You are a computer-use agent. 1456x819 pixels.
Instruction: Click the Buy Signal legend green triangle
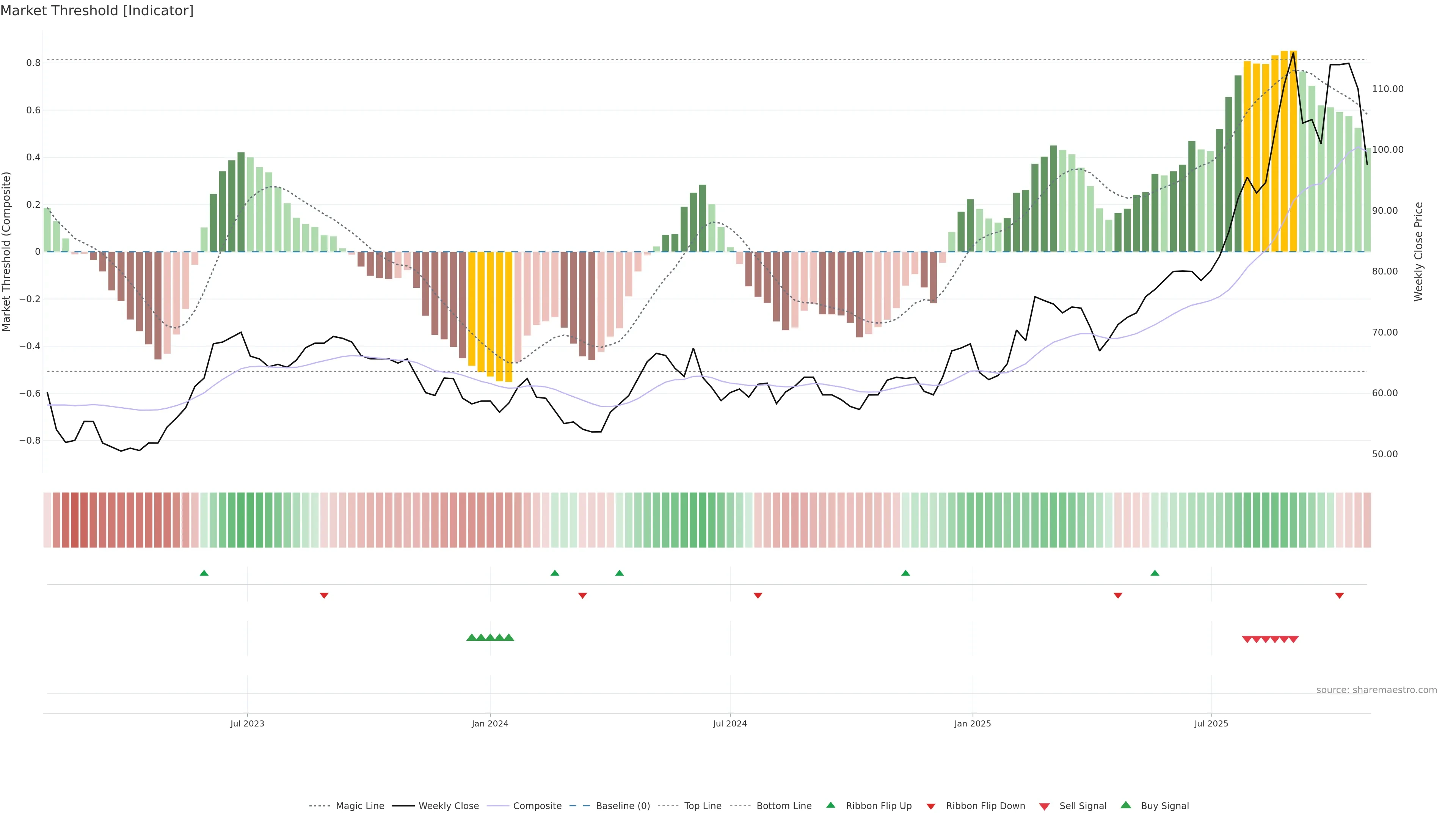pos(1125,805)
